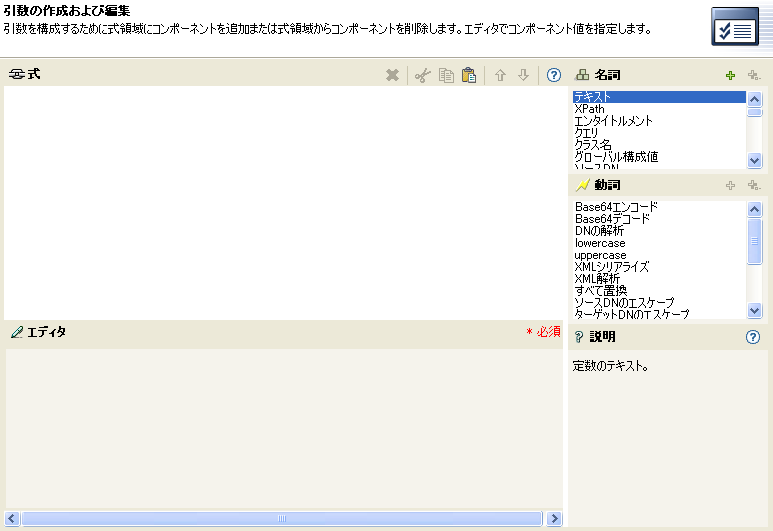Click the 説明 question mark icon
Viewport: 773px width, 531px height.
pos(579,337)
